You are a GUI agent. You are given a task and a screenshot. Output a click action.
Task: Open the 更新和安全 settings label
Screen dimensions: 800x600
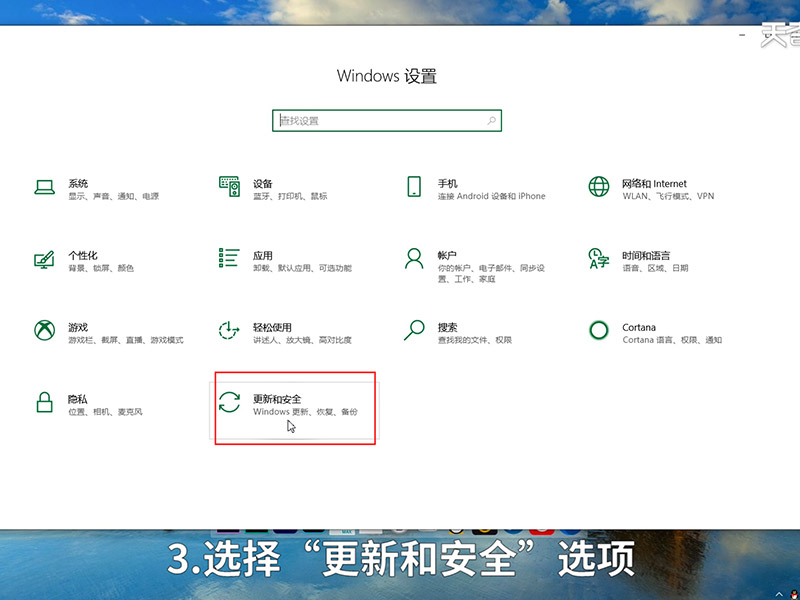coord(277,399)
